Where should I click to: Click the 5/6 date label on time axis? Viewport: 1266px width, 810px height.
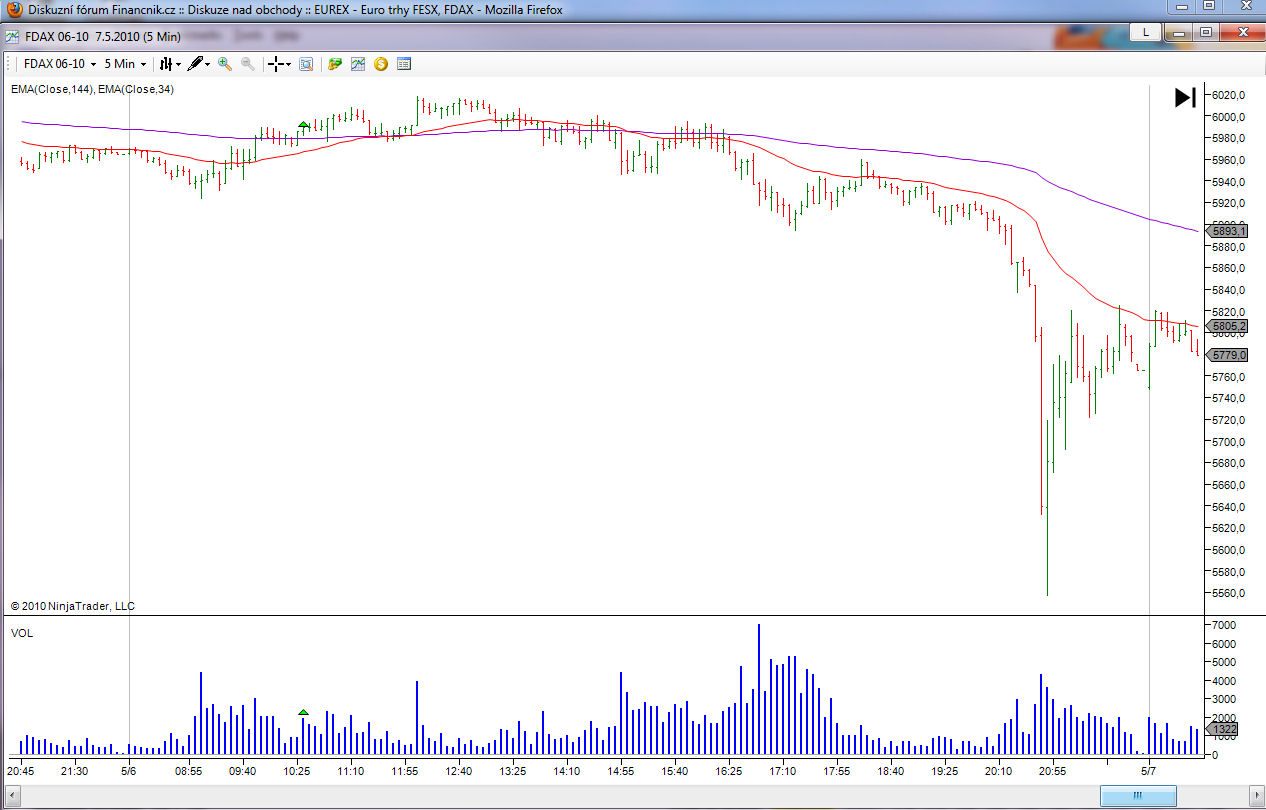point(129,771)
